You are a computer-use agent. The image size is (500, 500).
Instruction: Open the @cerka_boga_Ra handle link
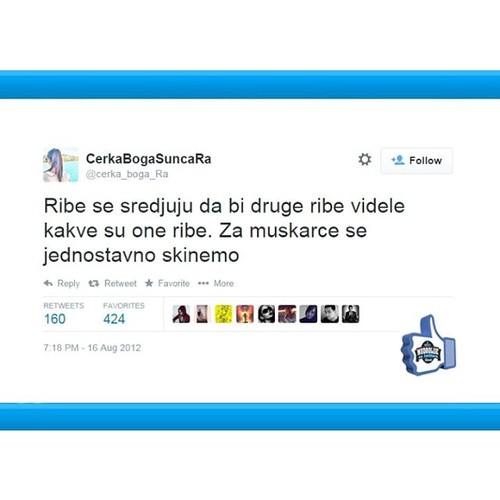127,174
